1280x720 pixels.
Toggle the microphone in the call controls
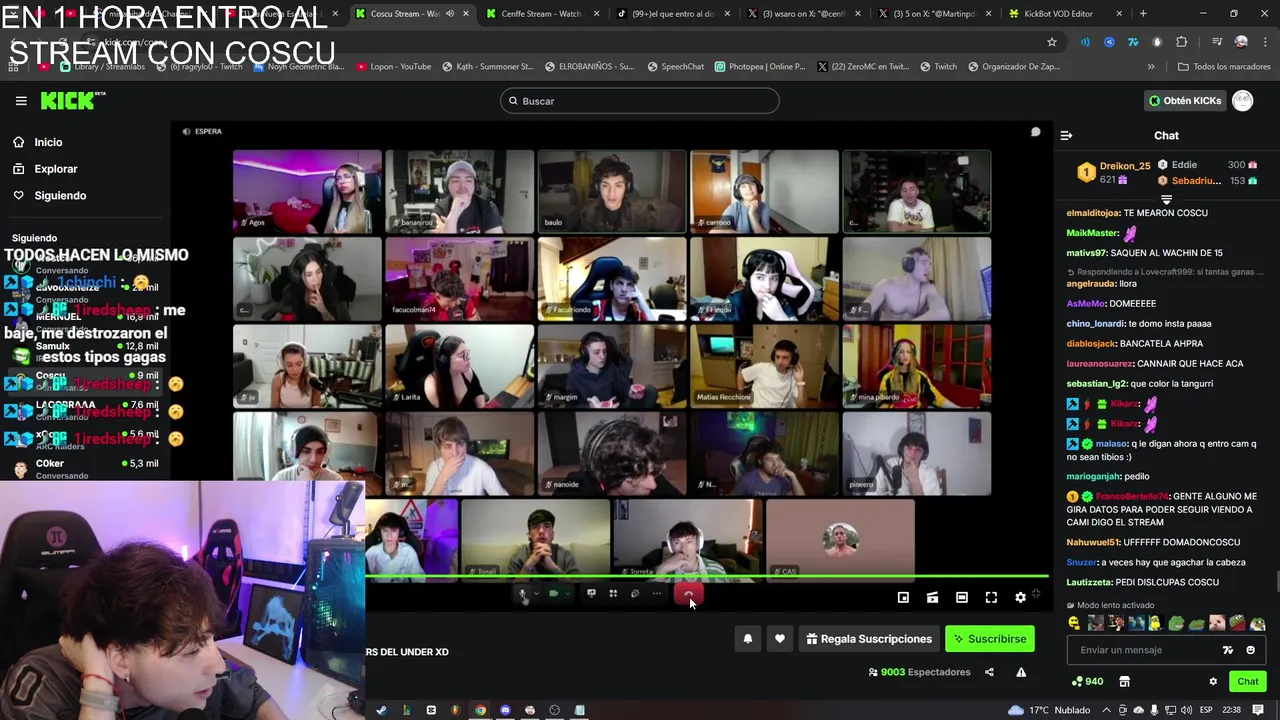[x=522, y=594]
